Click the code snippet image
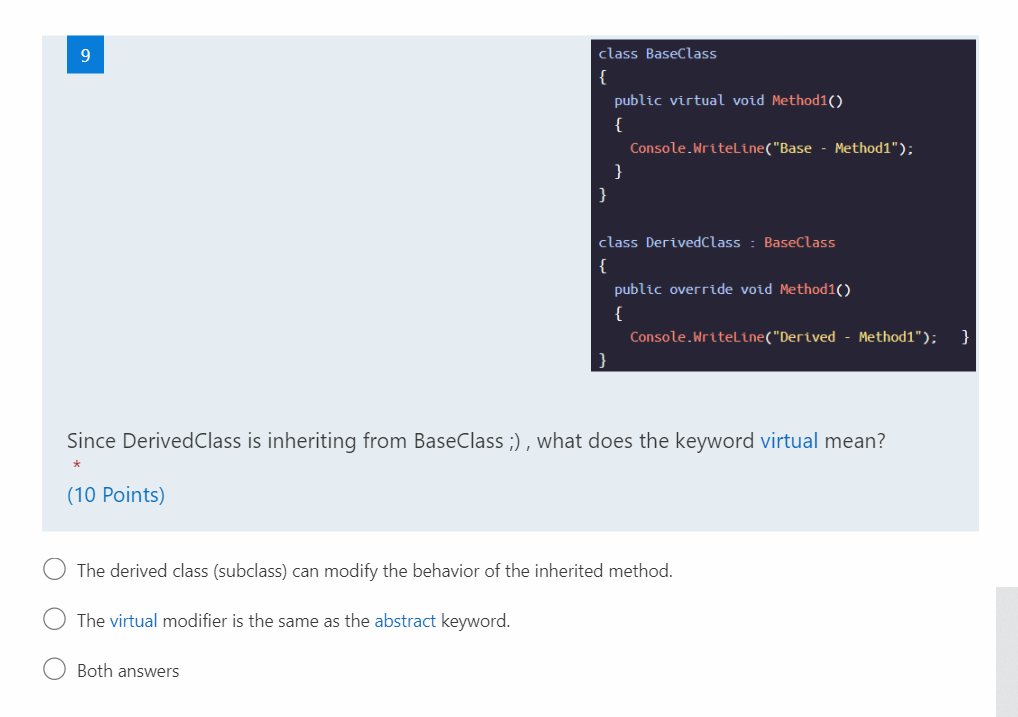The image size is (1018, 717). (783, 205)
